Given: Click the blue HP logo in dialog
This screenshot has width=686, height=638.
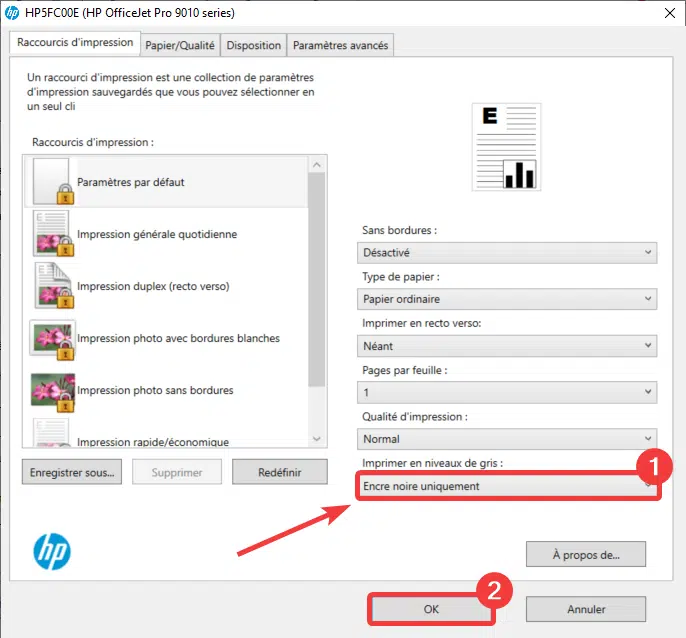Looking at the screenshot, I should 52,551.
